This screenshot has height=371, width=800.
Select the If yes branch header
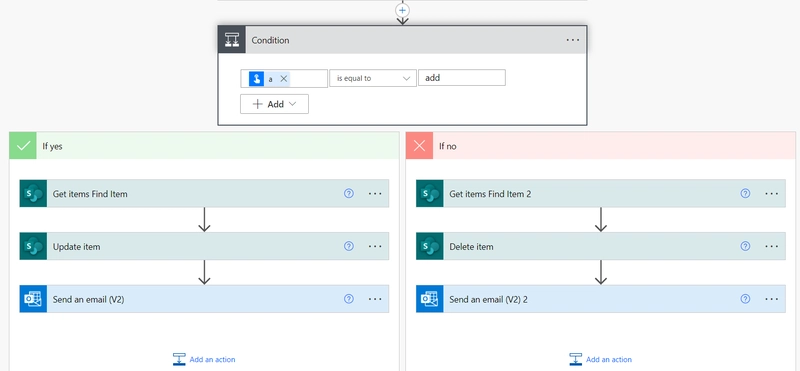[204, 146]
